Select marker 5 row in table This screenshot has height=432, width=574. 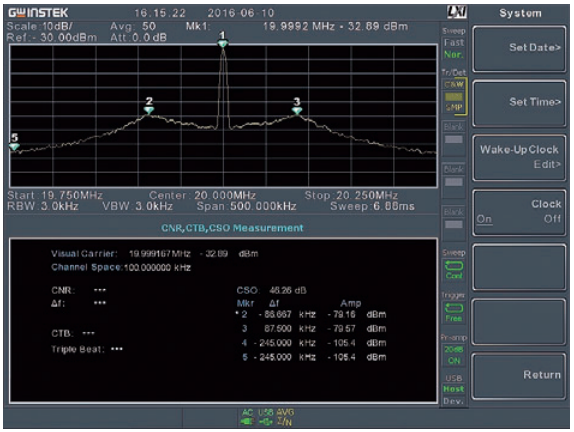[x=313, y=357]
